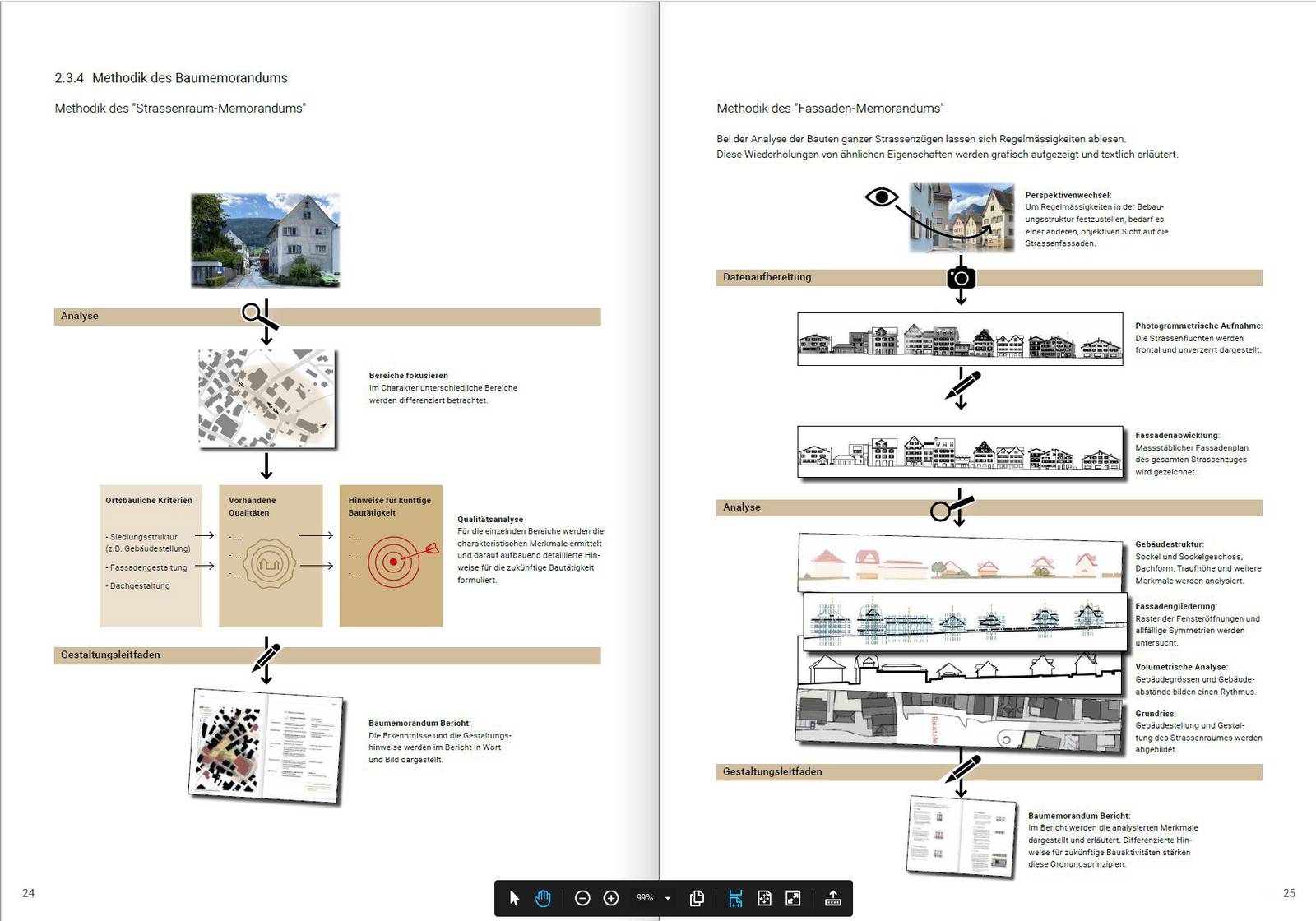1316x921 pixels.
Task: Click the eye icon beside Perspektivenwechsel photo
Action: pos(881,197)
